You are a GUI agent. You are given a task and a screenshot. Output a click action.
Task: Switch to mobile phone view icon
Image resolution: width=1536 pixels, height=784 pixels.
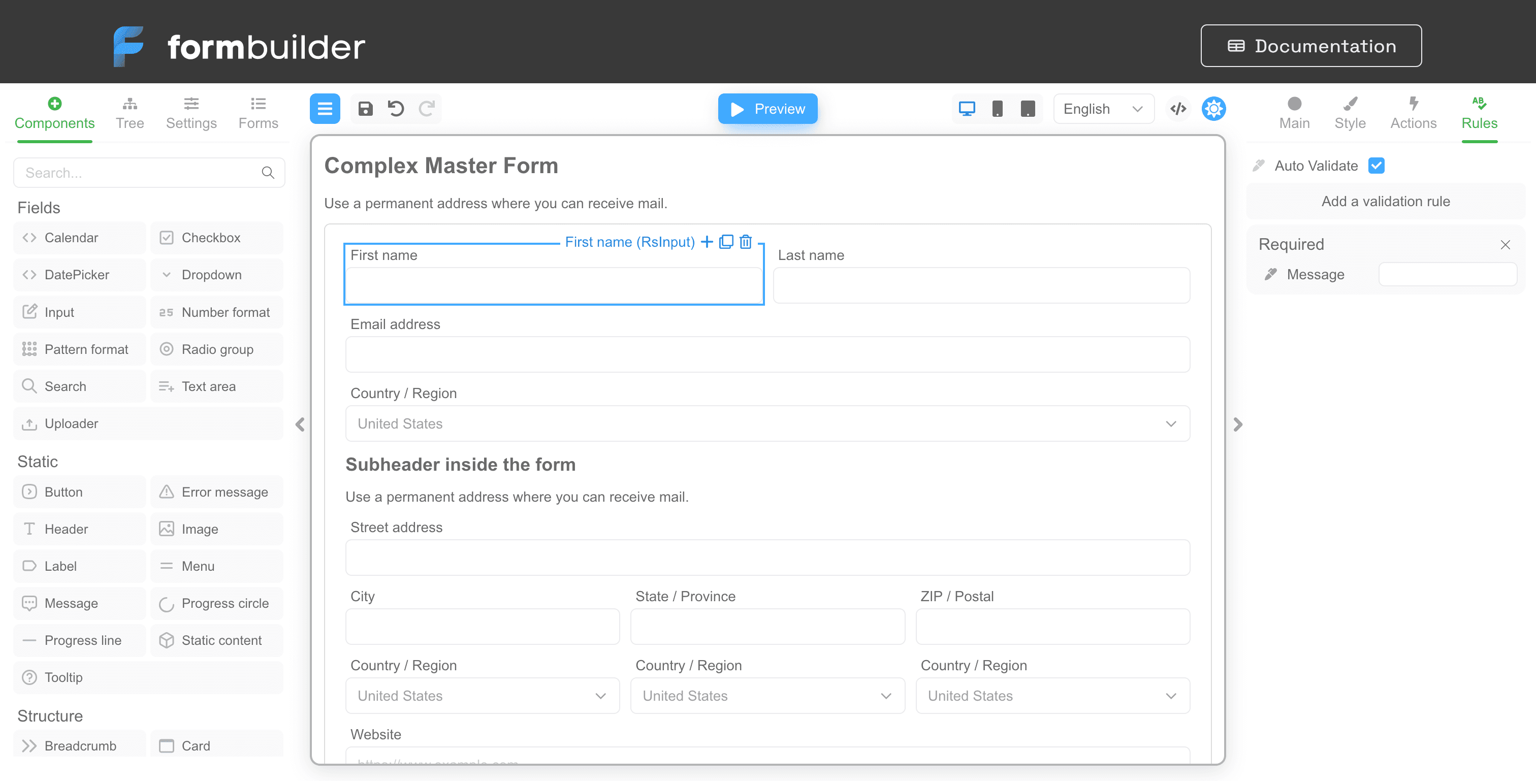pyautogui.click(x=997, y=109)
